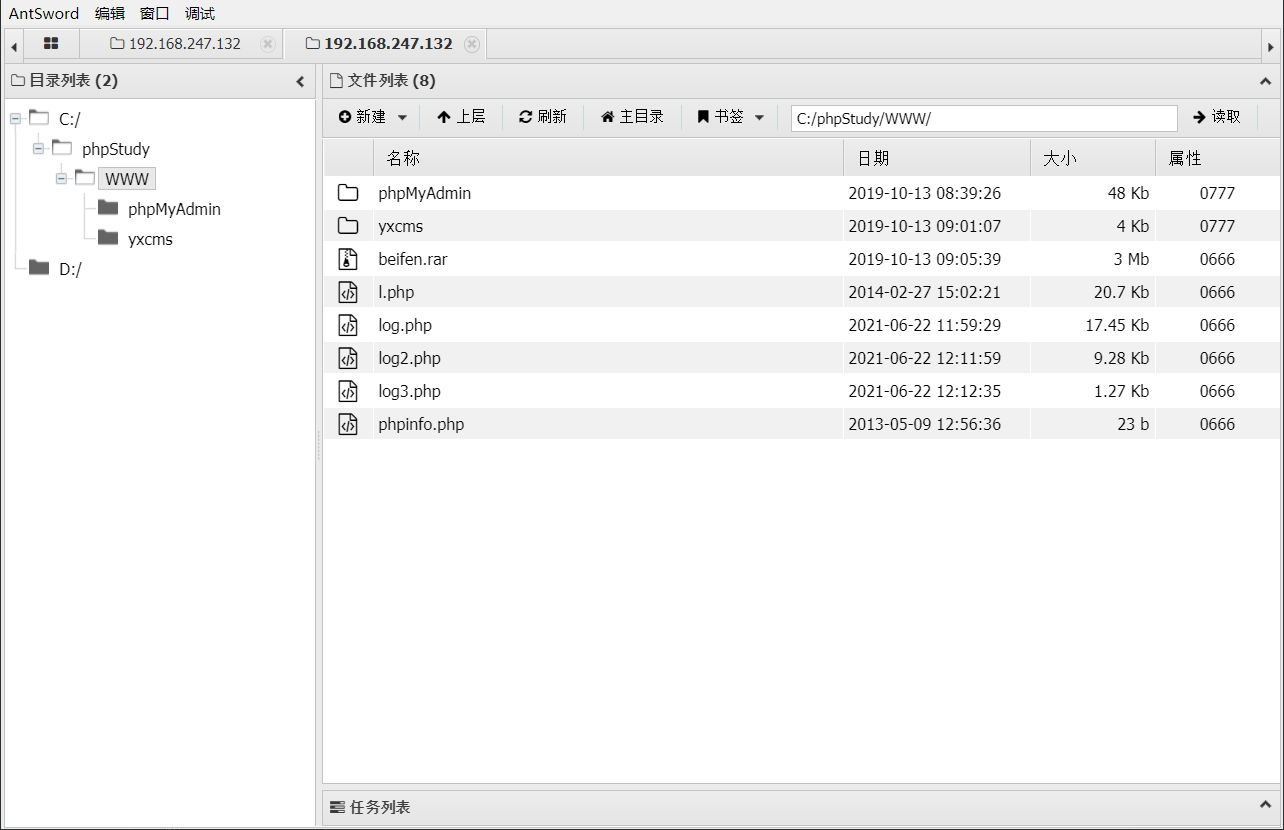Image resolution: width=1284 pixels, height=830 pixels.
Task: Click log.php code file icon
Action: [x=348, y=325]
